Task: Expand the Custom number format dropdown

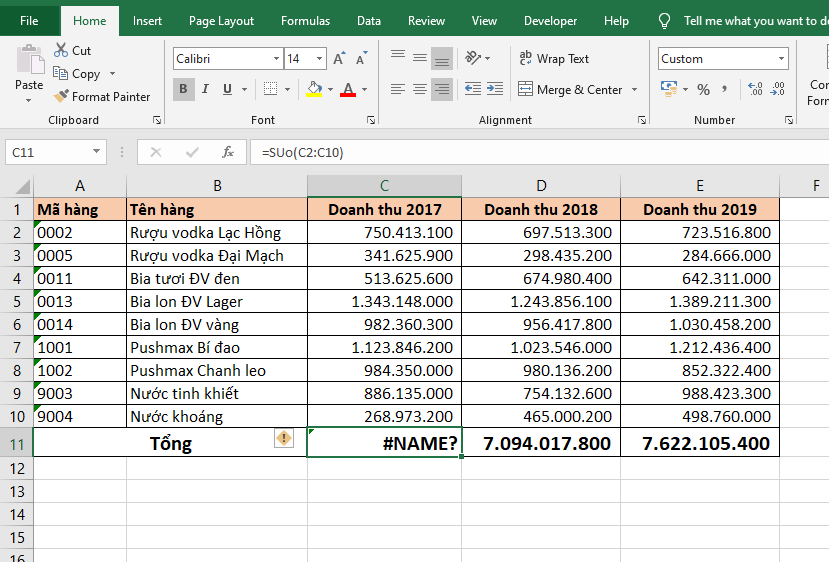Action: coord(780,59)
